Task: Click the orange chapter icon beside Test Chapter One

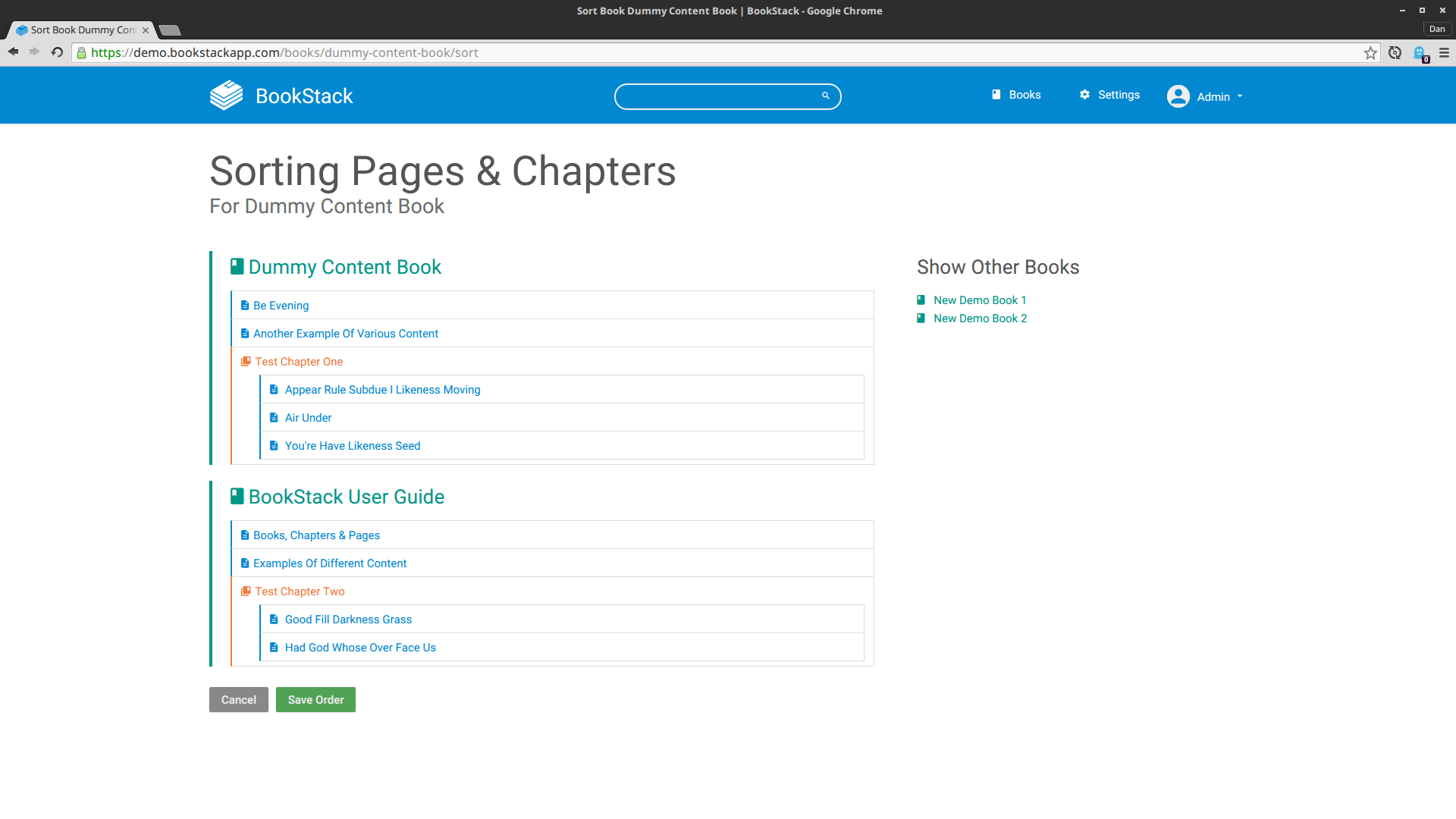Action: pos(246,360)
